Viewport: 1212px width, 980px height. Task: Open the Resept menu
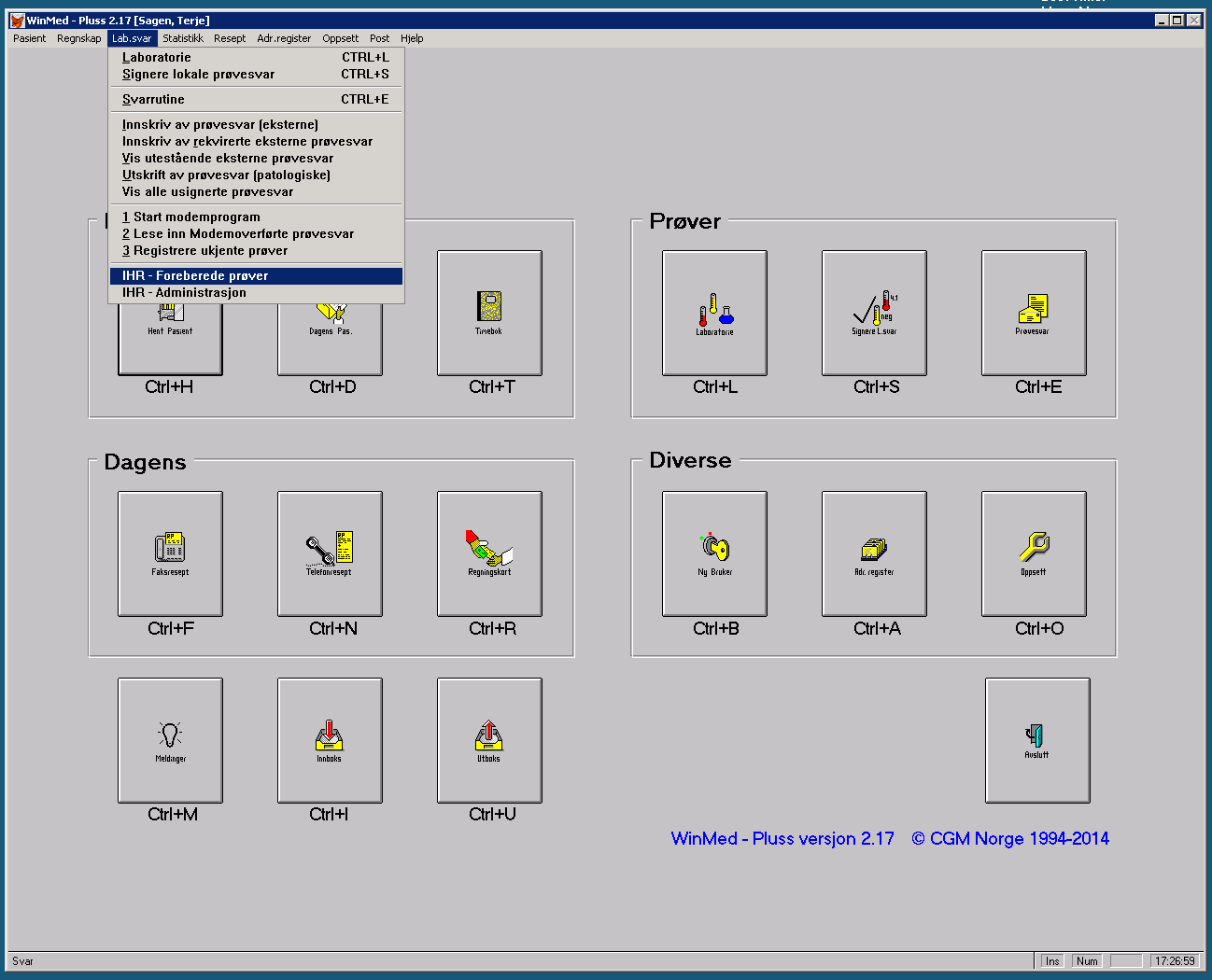coord(230,38)
